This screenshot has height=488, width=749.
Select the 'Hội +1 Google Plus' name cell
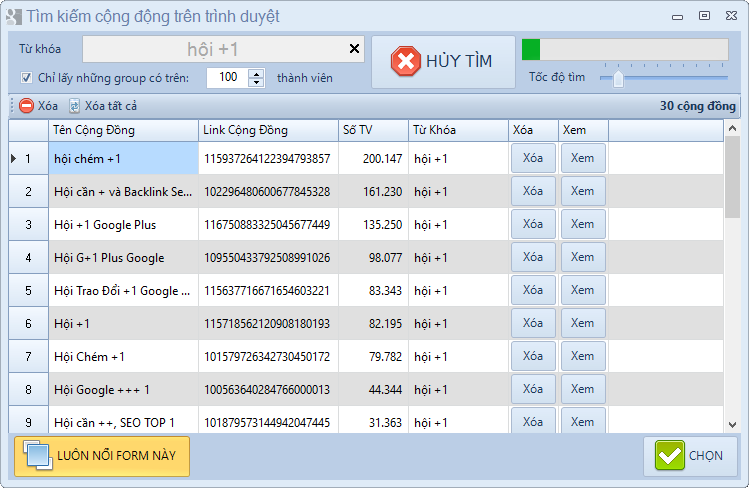[x=123, y=224]
